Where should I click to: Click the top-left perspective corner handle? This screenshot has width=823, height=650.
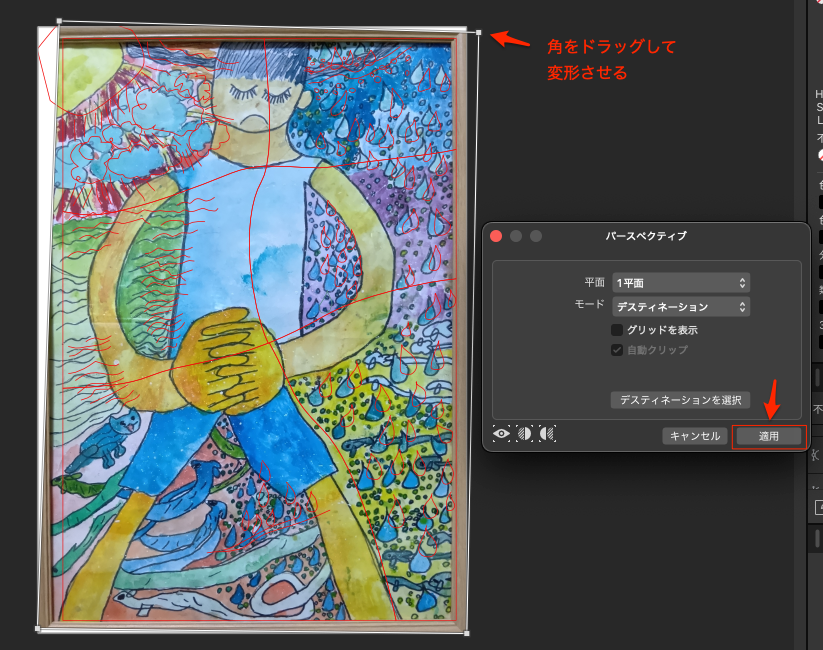coord(60,20)
